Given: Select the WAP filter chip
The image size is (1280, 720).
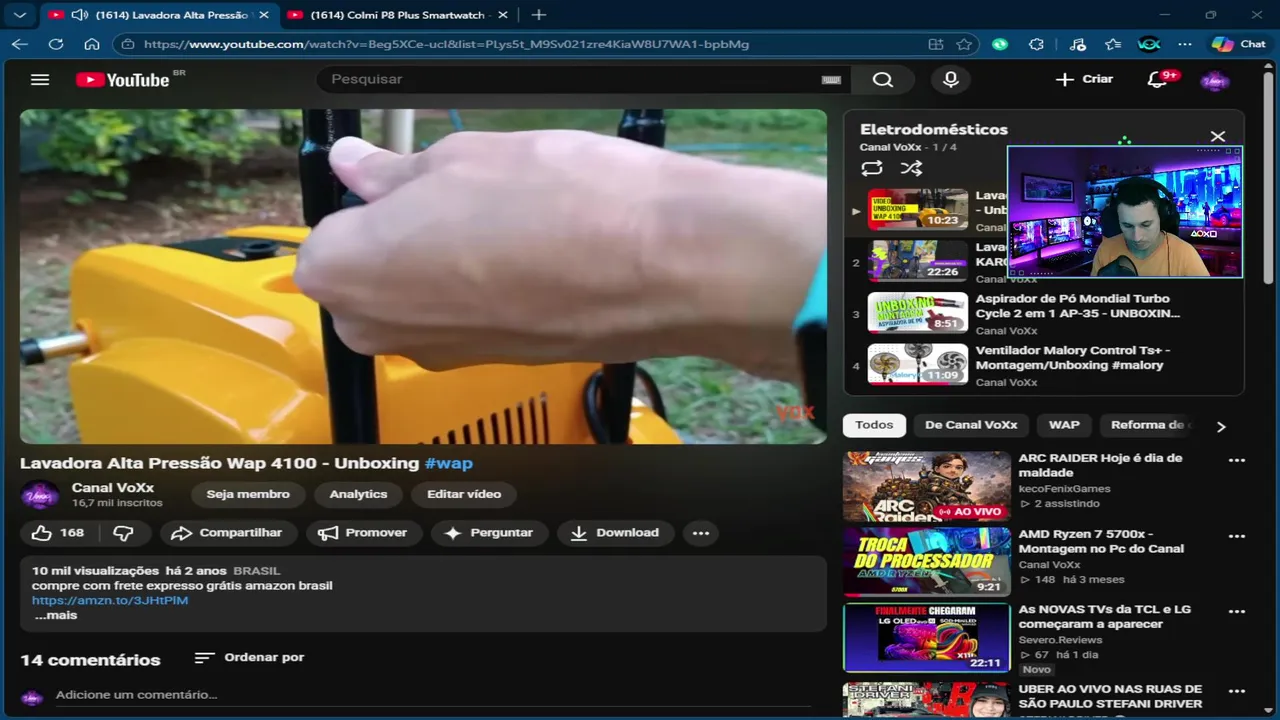Looking at the screenshot, I should tap(1064, 425).
